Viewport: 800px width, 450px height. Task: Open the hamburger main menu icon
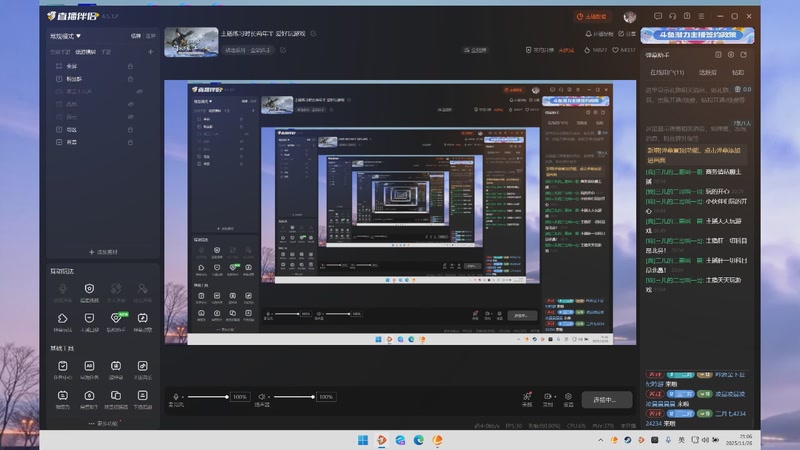pos(702,16)
